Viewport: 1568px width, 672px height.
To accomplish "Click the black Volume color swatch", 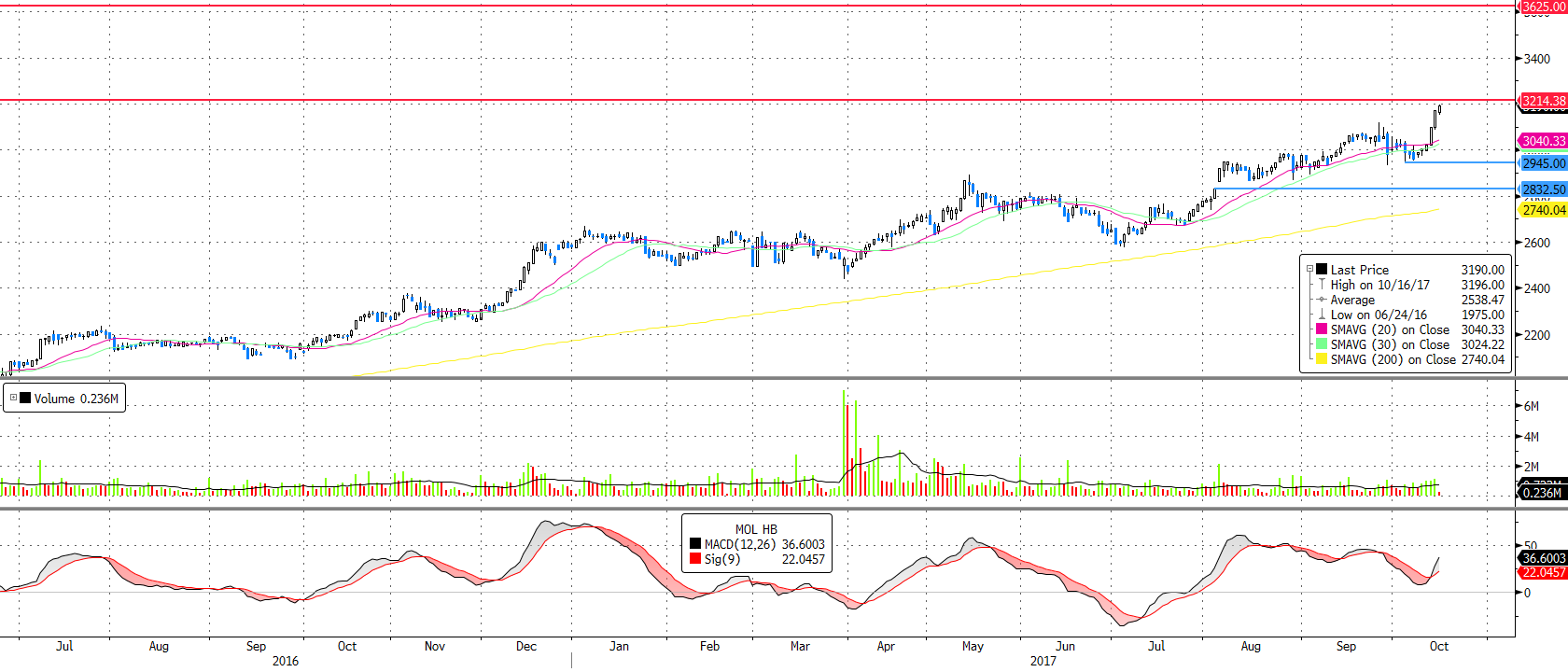I will point(25,398).
